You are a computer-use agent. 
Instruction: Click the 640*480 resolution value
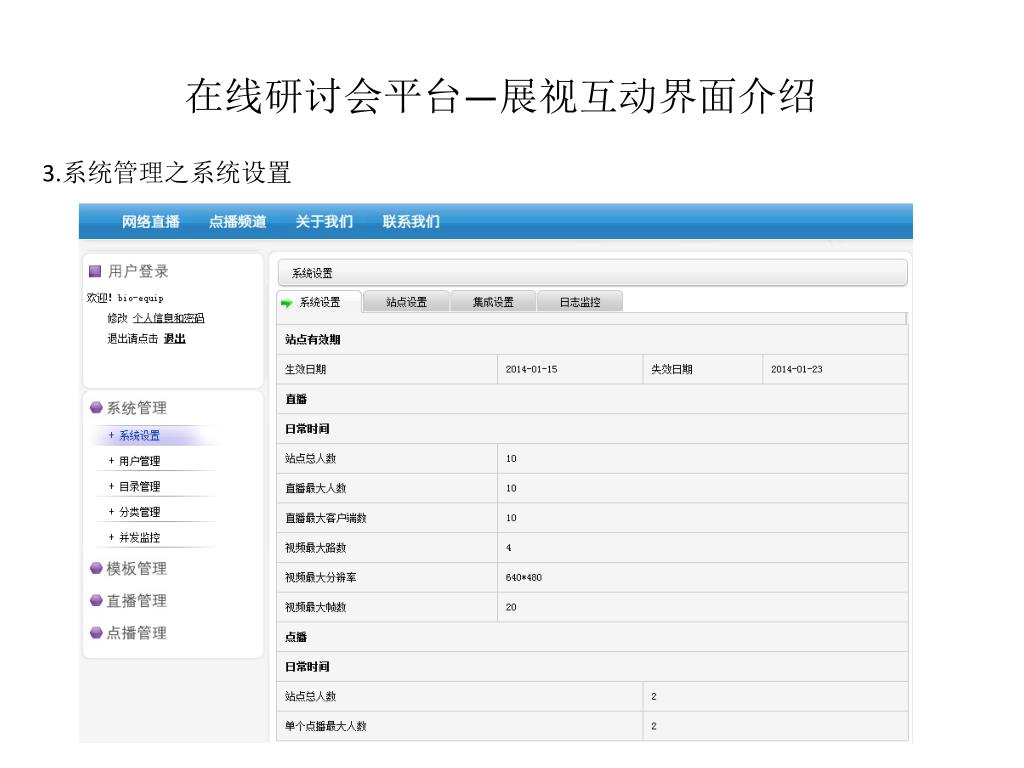pyautogui.click(x=523, y=577)
